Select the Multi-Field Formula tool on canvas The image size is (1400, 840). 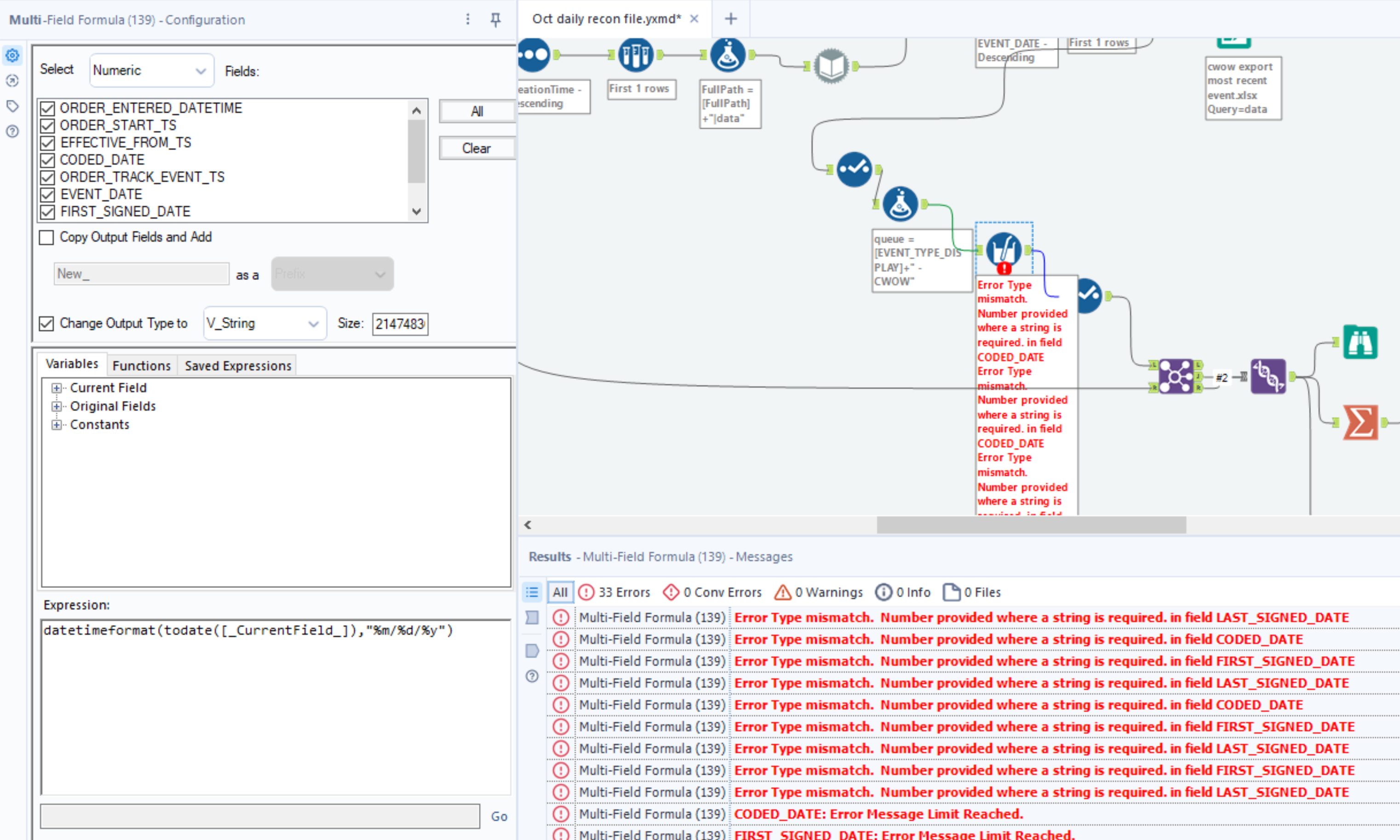pos(1003,250)
